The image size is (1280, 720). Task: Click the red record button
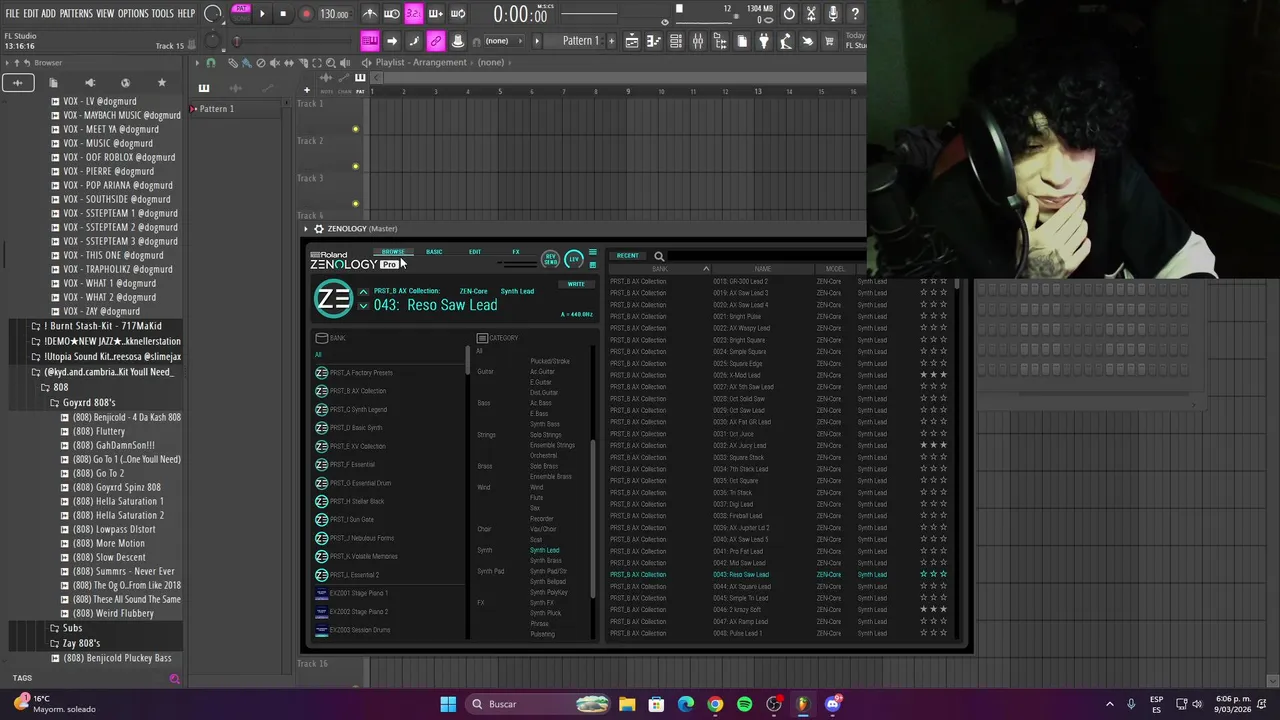tap(306, 14)
